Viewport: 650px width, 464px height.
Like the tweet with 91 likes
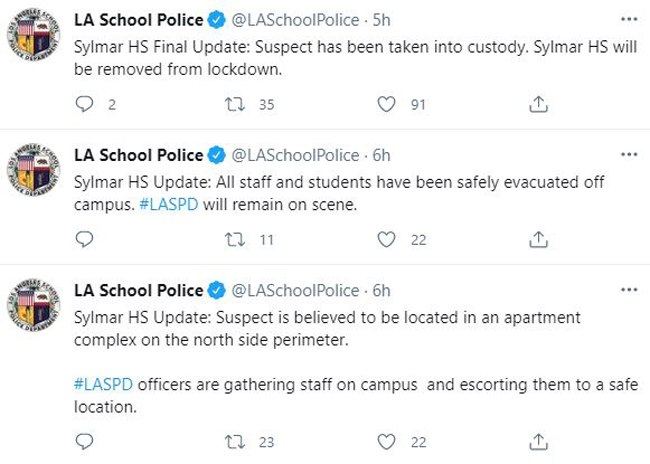(x=386, y=104)
